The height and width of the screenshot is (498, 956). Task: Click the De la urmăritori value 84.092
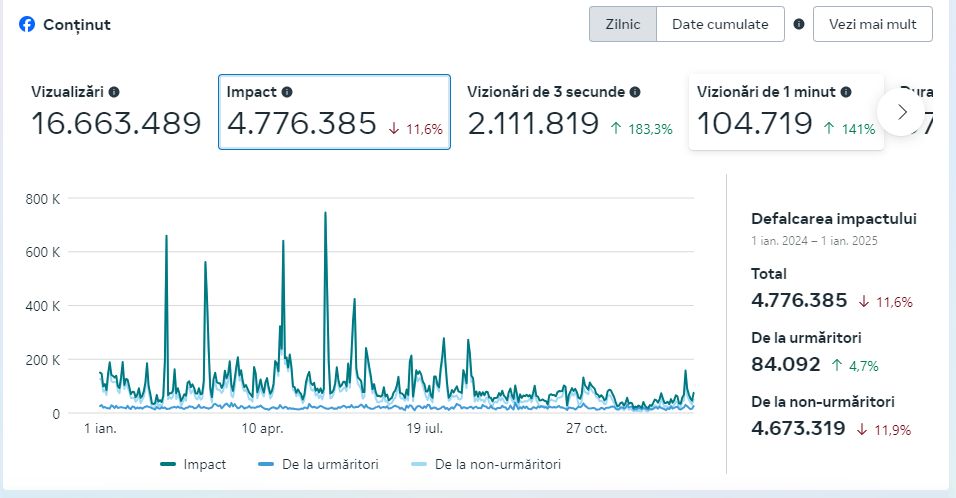click(786, 364)
